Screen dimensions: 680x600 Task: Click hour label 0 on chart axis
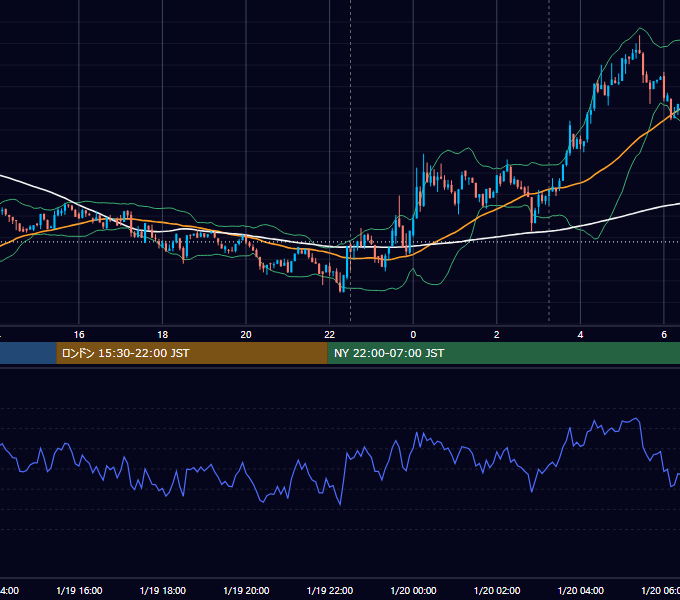pos(413,335)
